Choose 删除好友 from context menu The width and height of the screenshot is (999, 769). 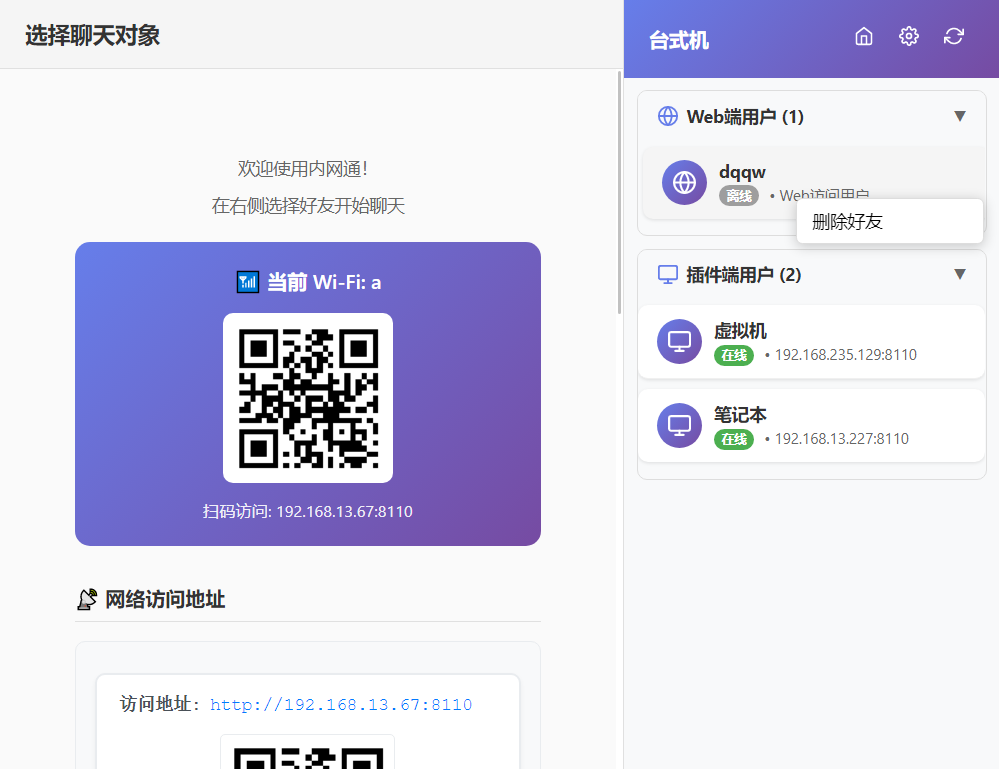(889, 222)
